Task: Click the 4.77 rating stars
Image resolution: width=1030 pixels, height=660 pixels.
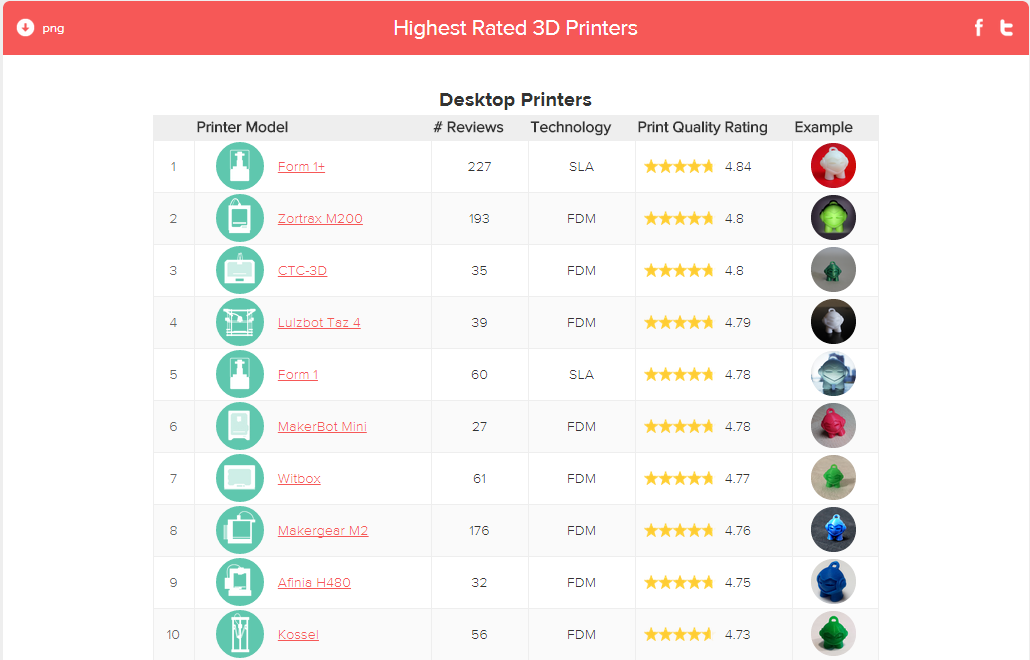Action: pyautogui.click(x=679, y=478)
